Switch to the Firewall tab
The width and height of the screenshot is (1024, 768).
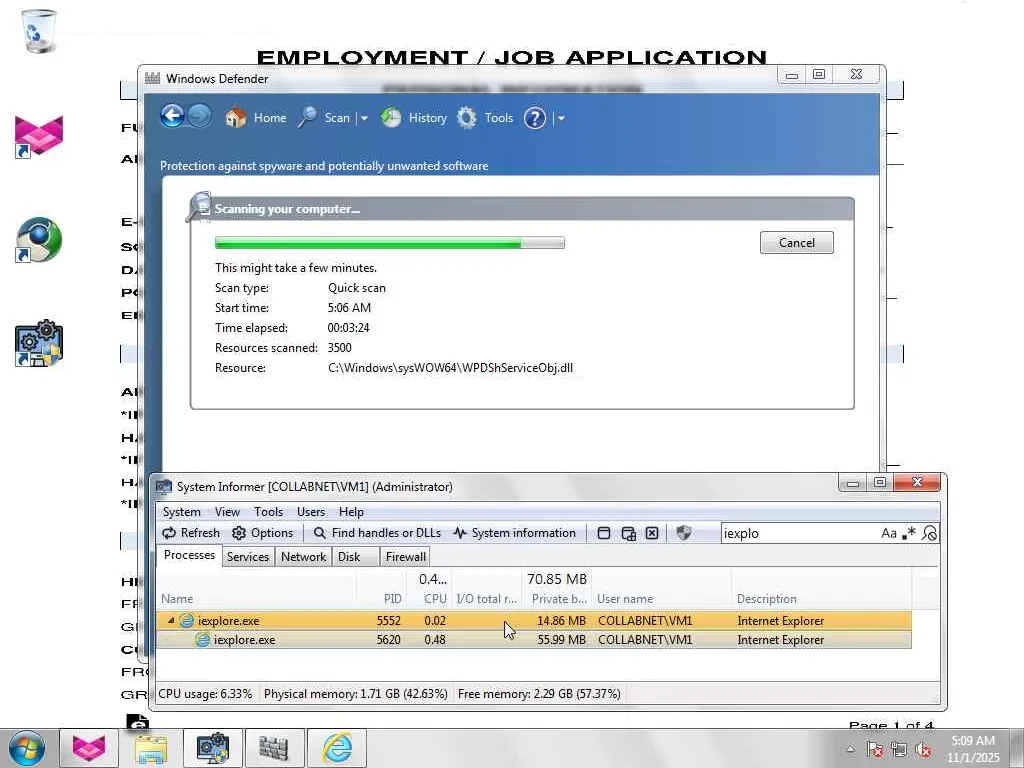[406, 557]
